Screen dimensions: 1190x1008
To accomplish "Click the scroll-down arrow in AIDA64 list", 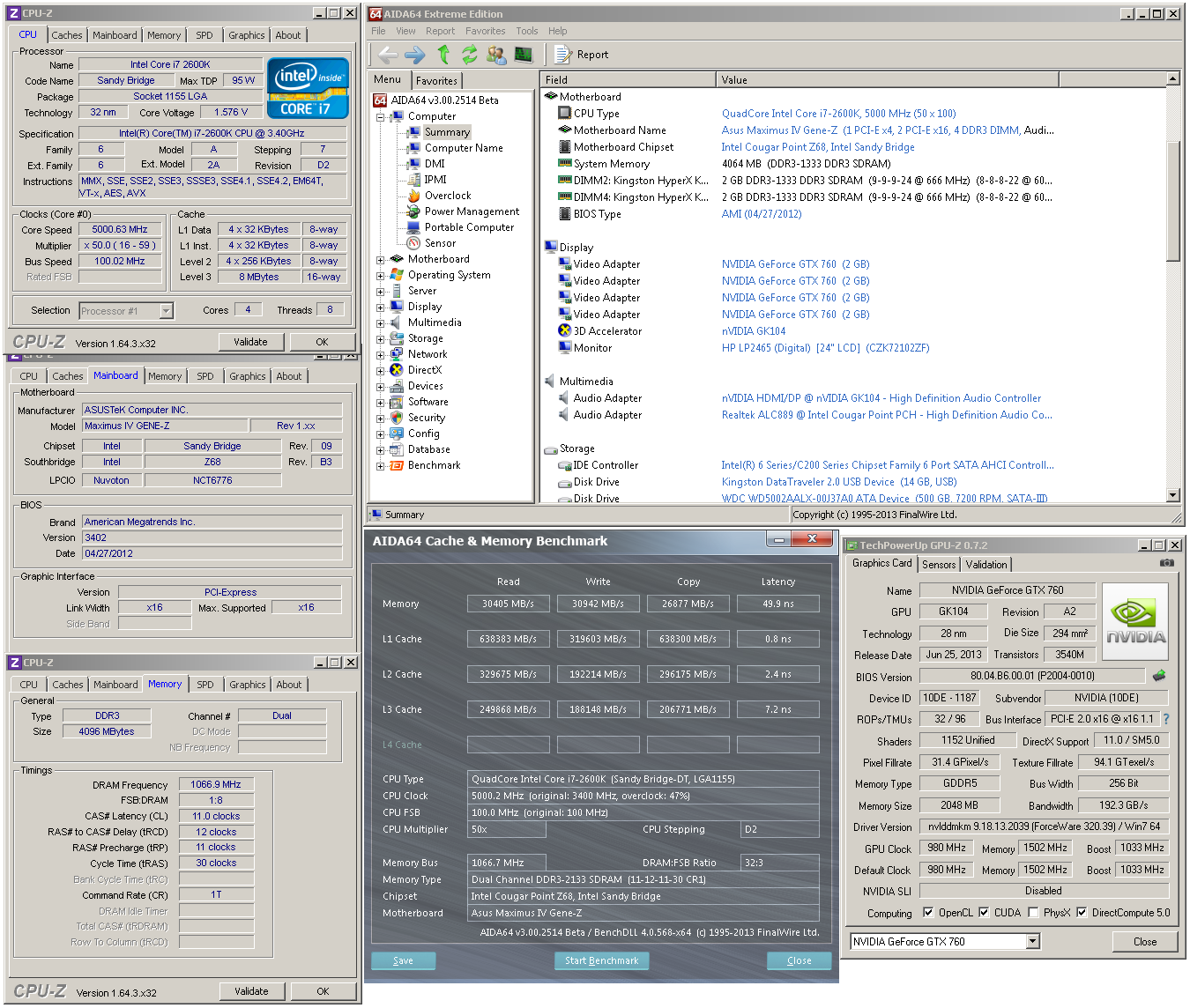I will click(x=1172, y=495).
